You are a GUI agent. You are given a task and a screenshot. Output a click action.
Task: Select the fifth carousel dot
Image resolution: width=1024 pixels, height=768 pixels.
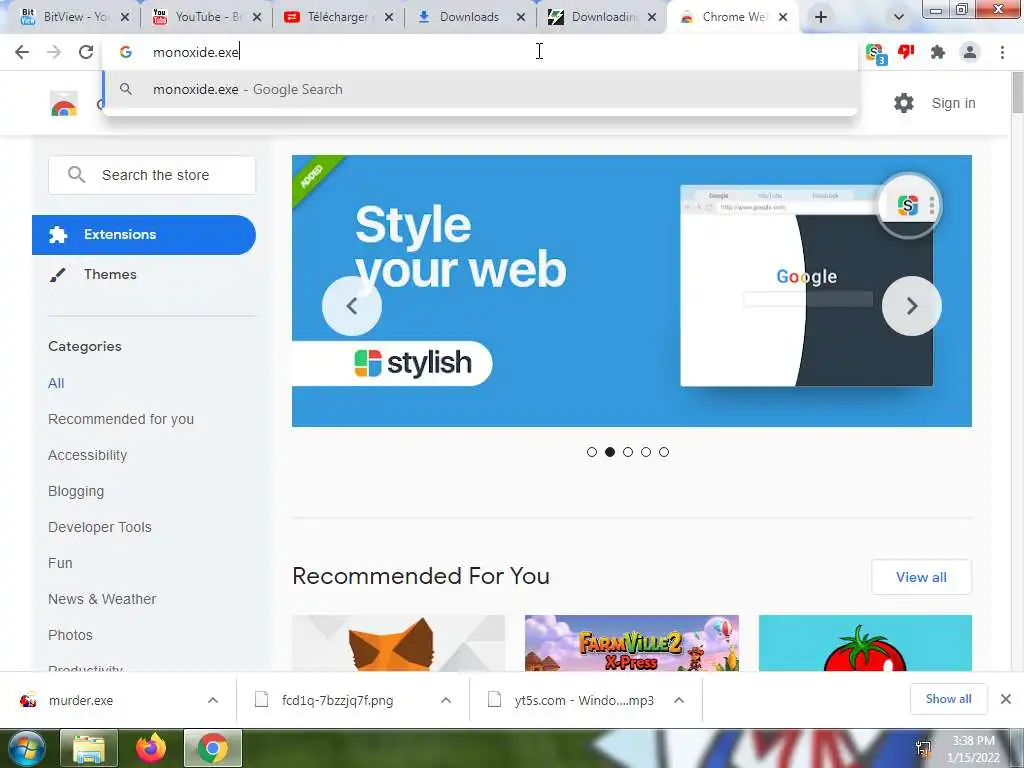tap(664, 452)
